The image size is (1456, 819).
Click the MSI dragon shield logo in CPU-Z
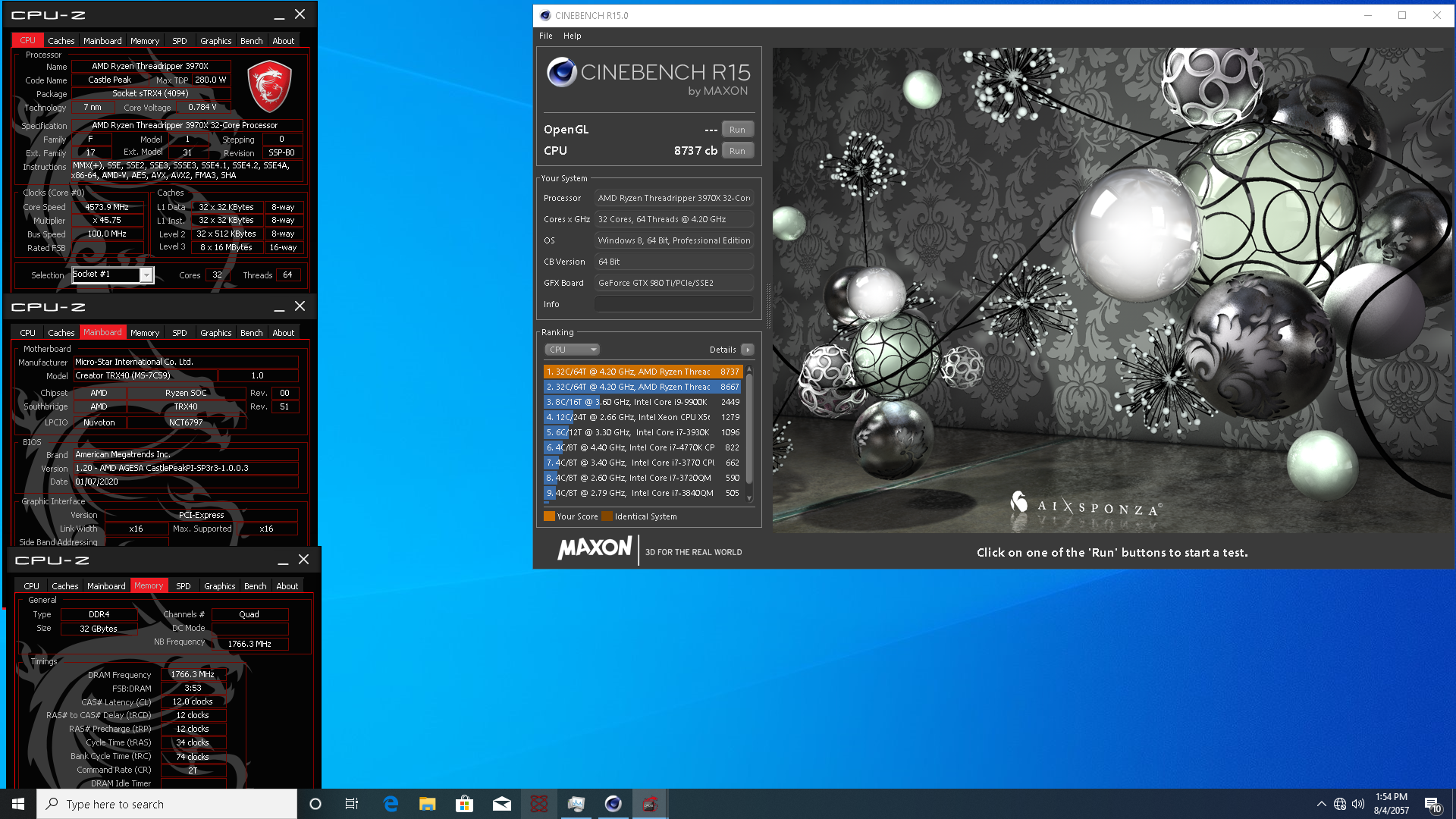click(x=269, y=86)
